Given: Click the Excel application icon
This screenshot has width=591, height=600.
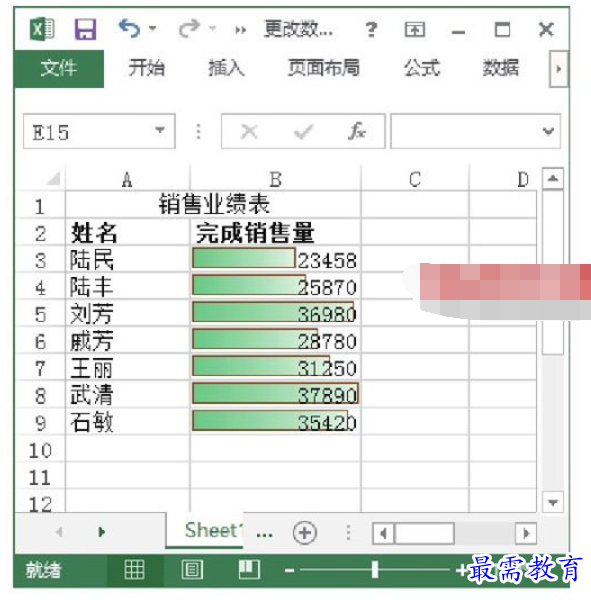Looking at the screenshot, I should [x=42, y=29].
